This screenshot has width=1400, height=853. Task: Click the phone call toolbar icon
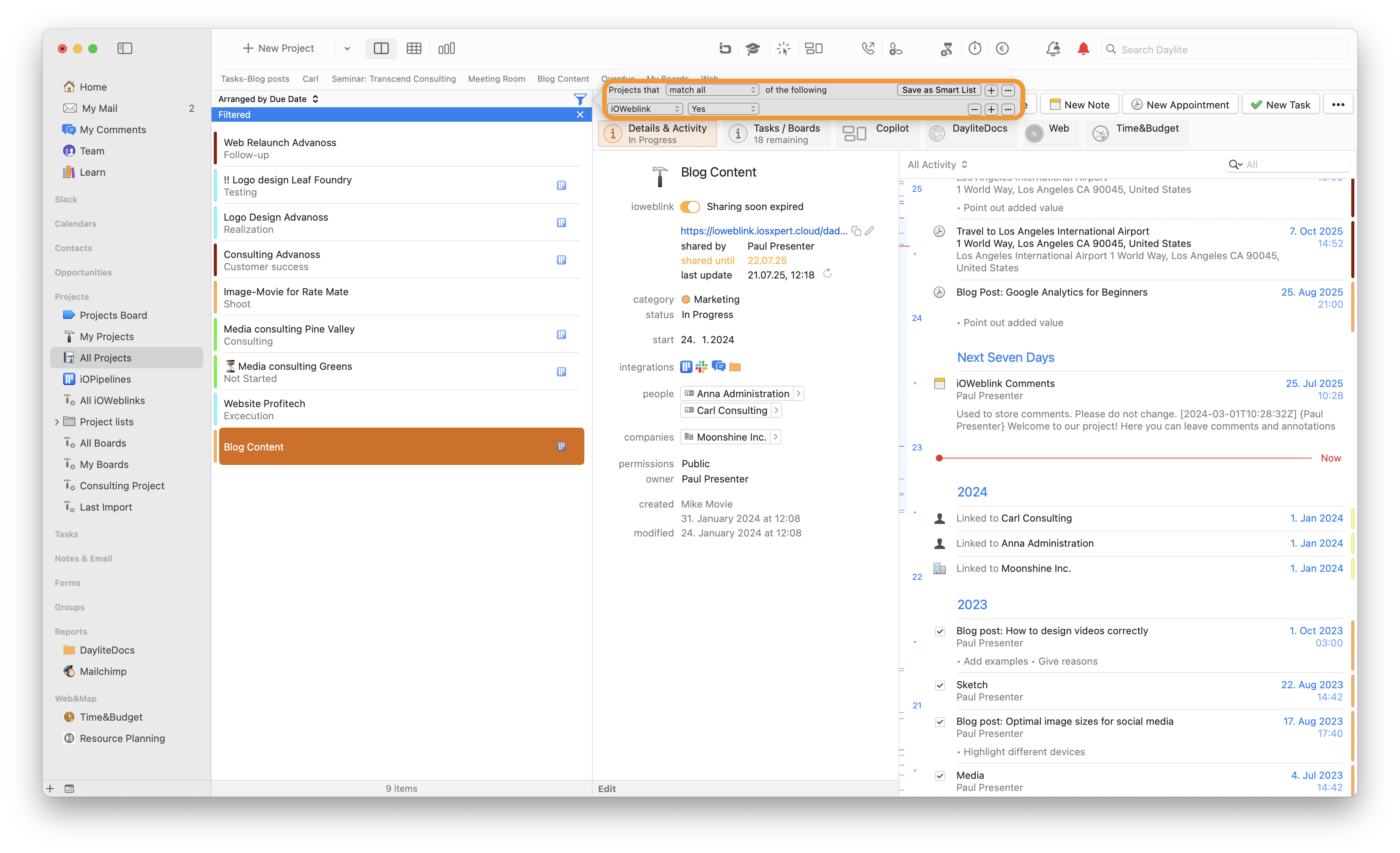pyautogui.click(x=868, y=48)
